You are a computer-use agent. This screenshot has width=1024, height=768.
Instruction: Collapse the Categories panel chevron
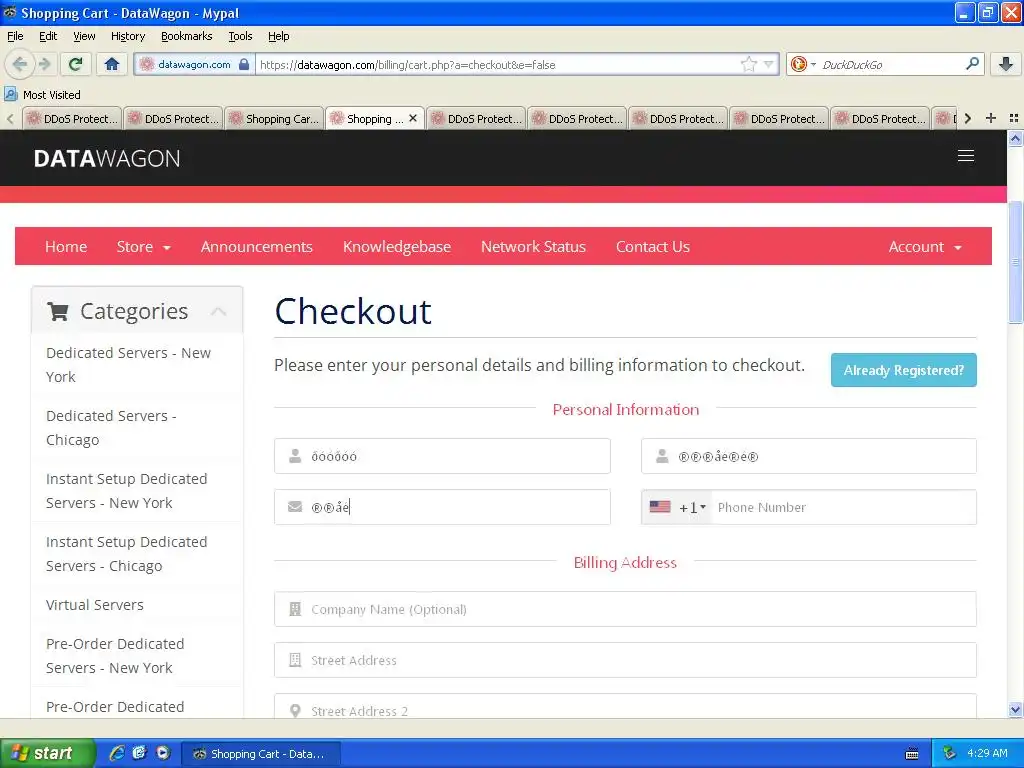tap(218, 312)
